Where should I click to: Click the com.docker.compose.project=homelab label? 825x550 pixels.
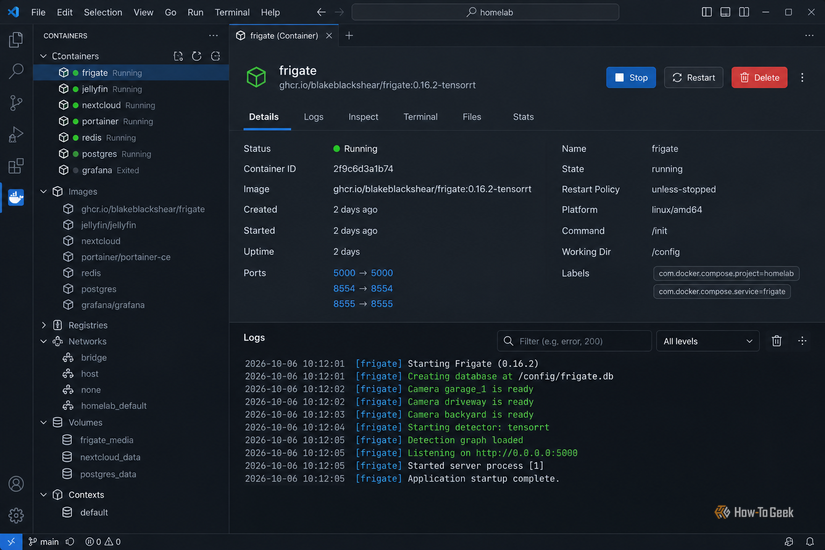726,273
